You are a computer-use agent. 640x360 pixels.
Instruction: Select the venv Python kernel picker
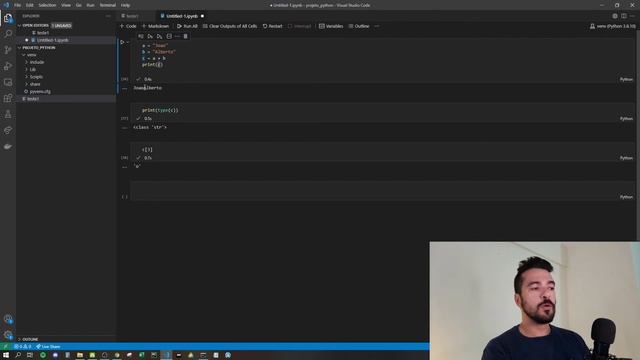(x=613, y=26)
